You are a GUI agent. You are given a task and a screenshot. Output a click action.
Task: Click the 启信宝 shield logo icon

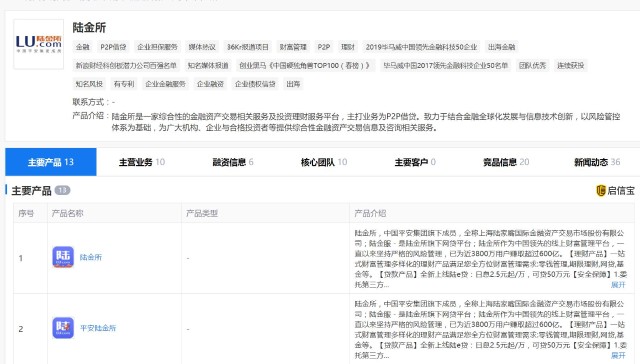click(601, 191)
